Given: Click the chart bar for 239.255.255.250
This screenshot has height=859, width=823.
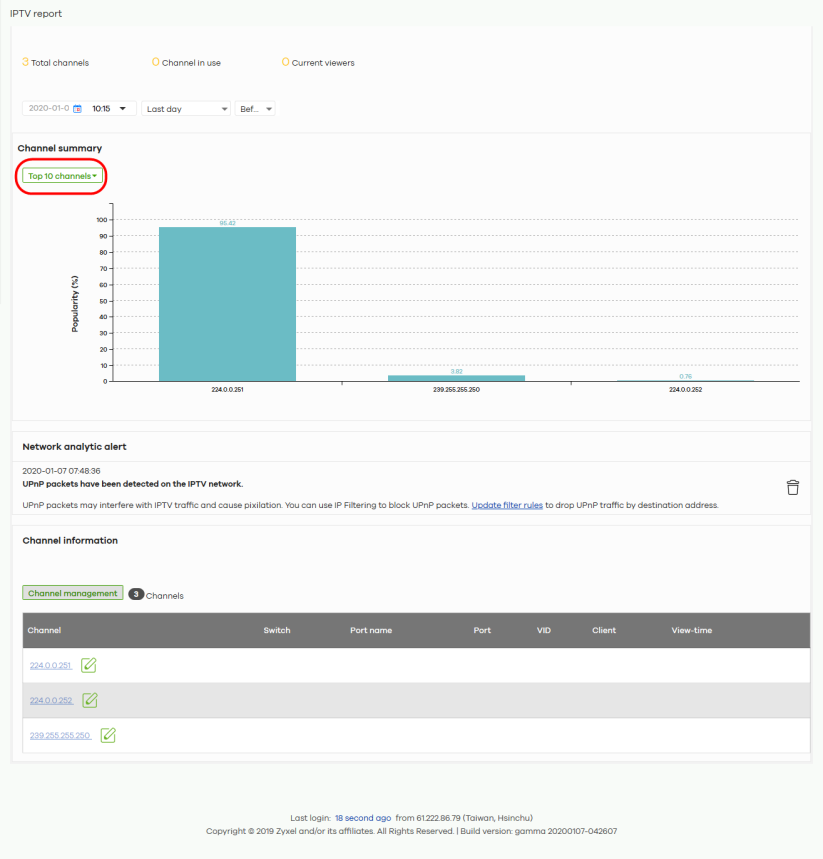Looking at the screenshot, I should point(456,378).
